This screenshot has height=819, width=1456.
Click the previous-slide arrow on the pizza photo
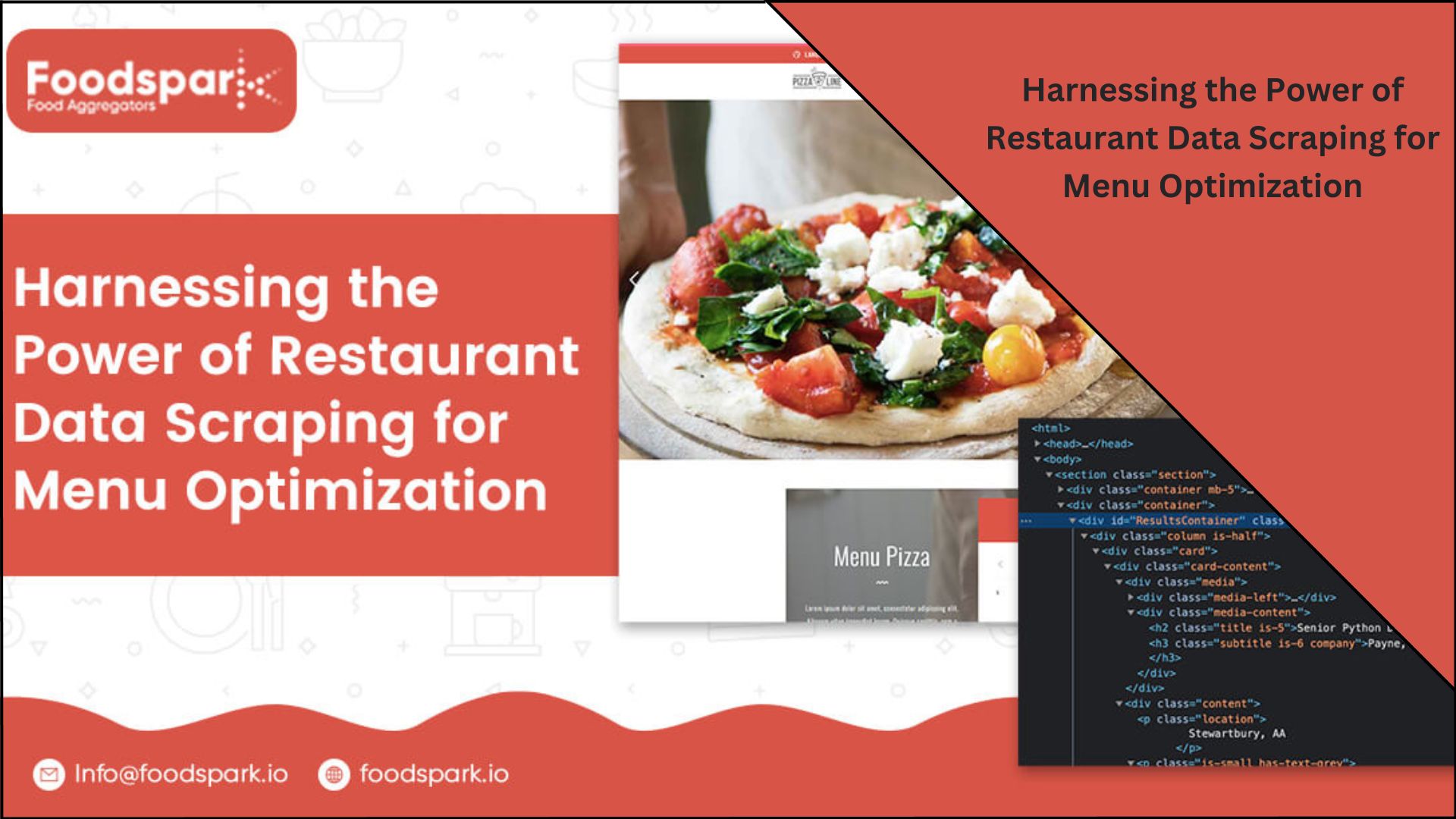pyautogui.click(x=635, y=280)
